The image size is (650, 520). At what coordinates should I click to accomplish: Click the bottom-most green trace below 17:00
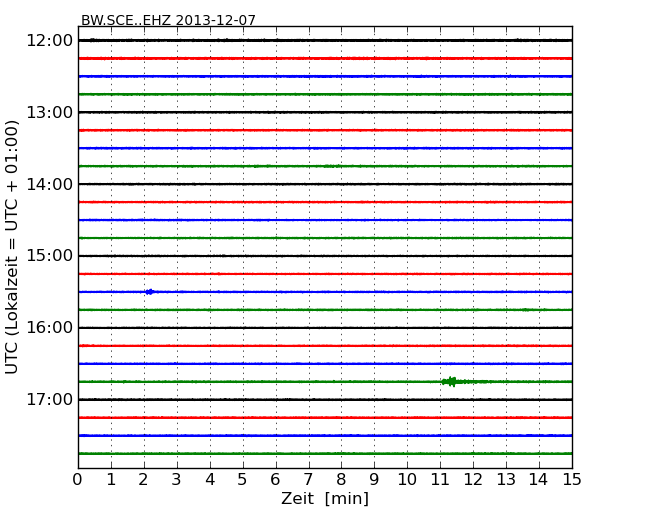[325, 453]
